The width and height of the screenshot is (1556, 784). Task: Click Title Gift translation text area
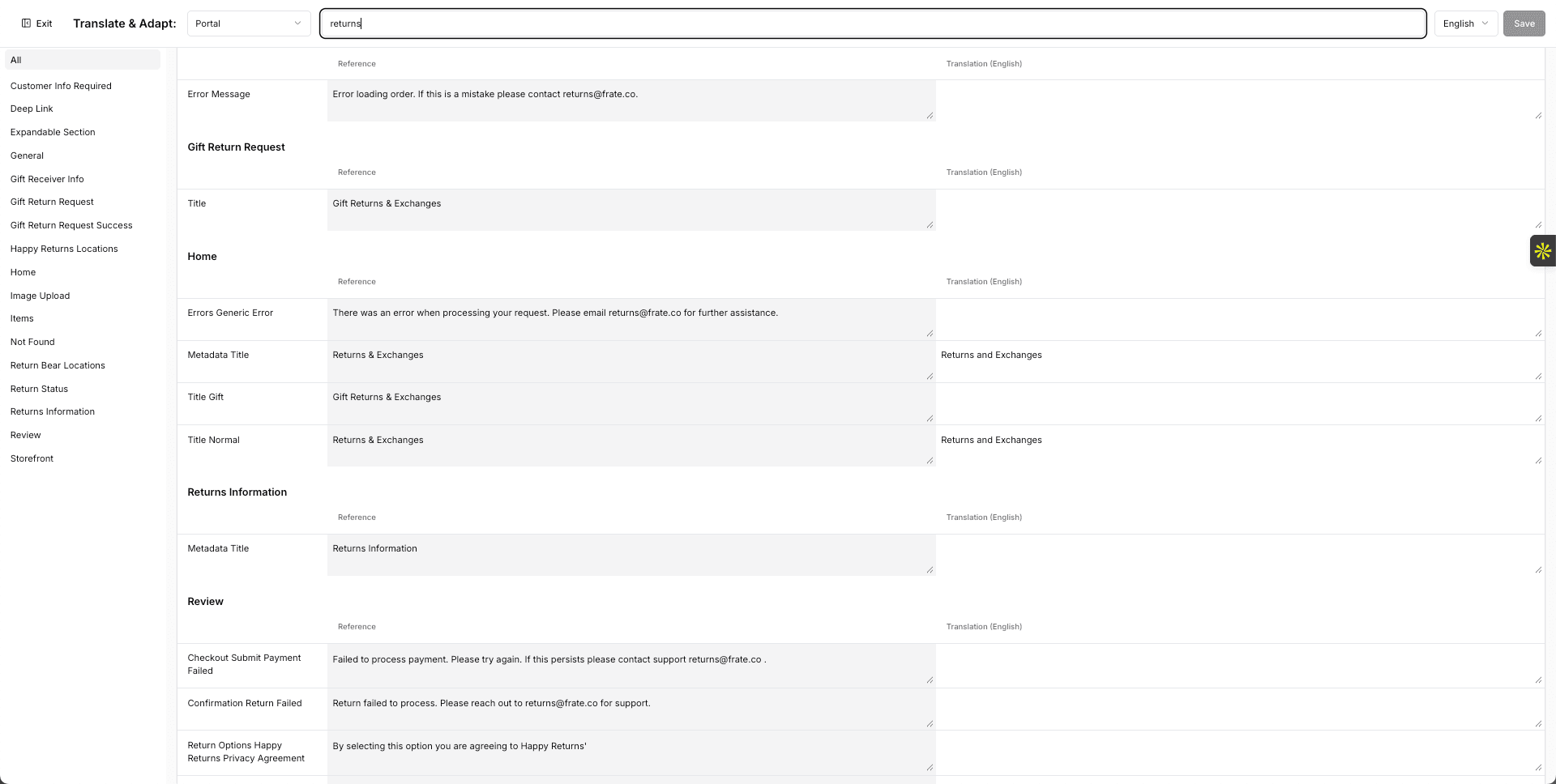pos(1238,403)
